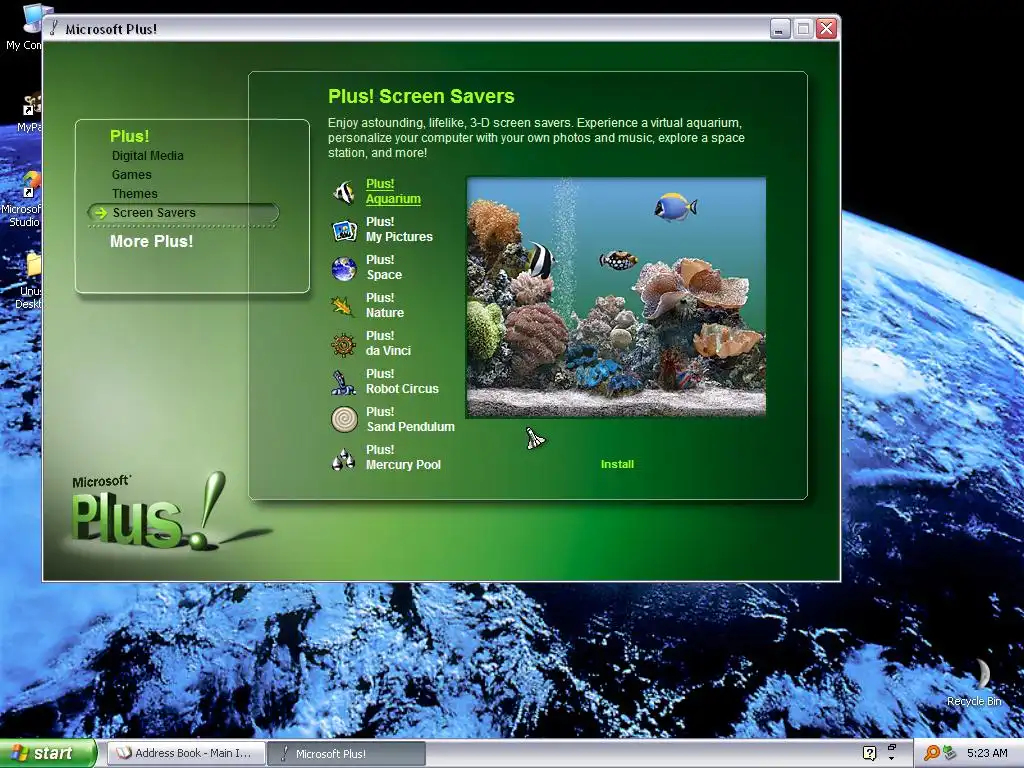Click the 5:23 AM clock
1024x768 pixels.
pyautogui.click(x=987, y=753)
